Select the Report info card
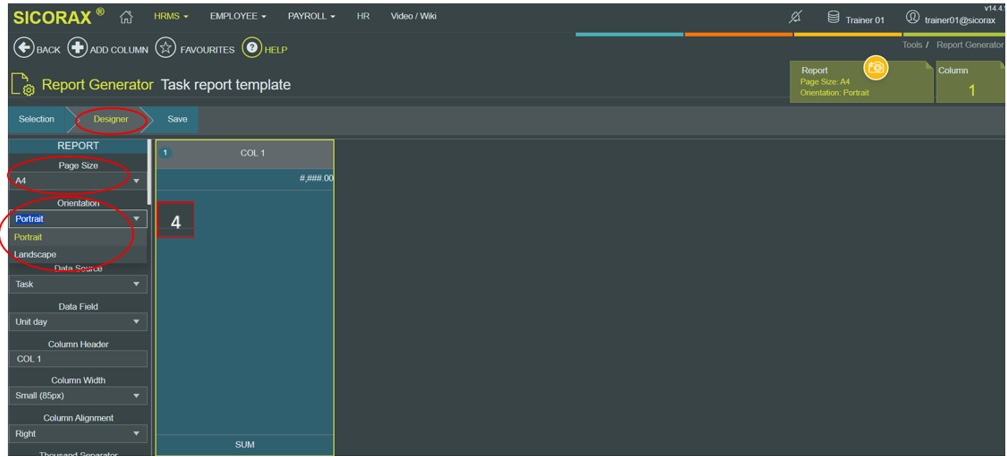 tap(861, 82)
